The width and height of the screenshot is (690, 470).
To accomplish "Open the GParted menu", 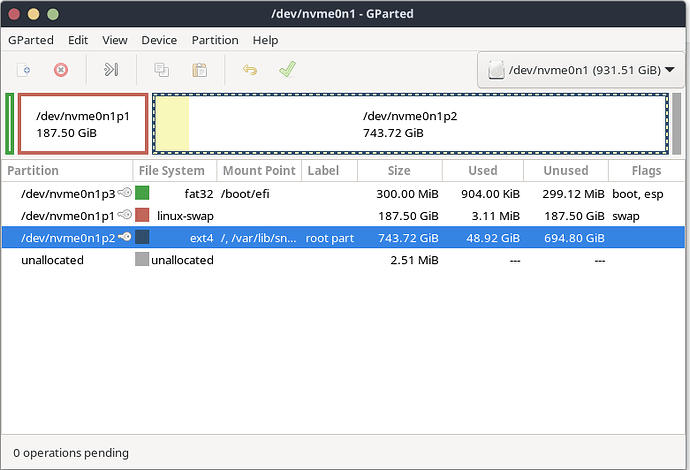I will coord(31,40).
